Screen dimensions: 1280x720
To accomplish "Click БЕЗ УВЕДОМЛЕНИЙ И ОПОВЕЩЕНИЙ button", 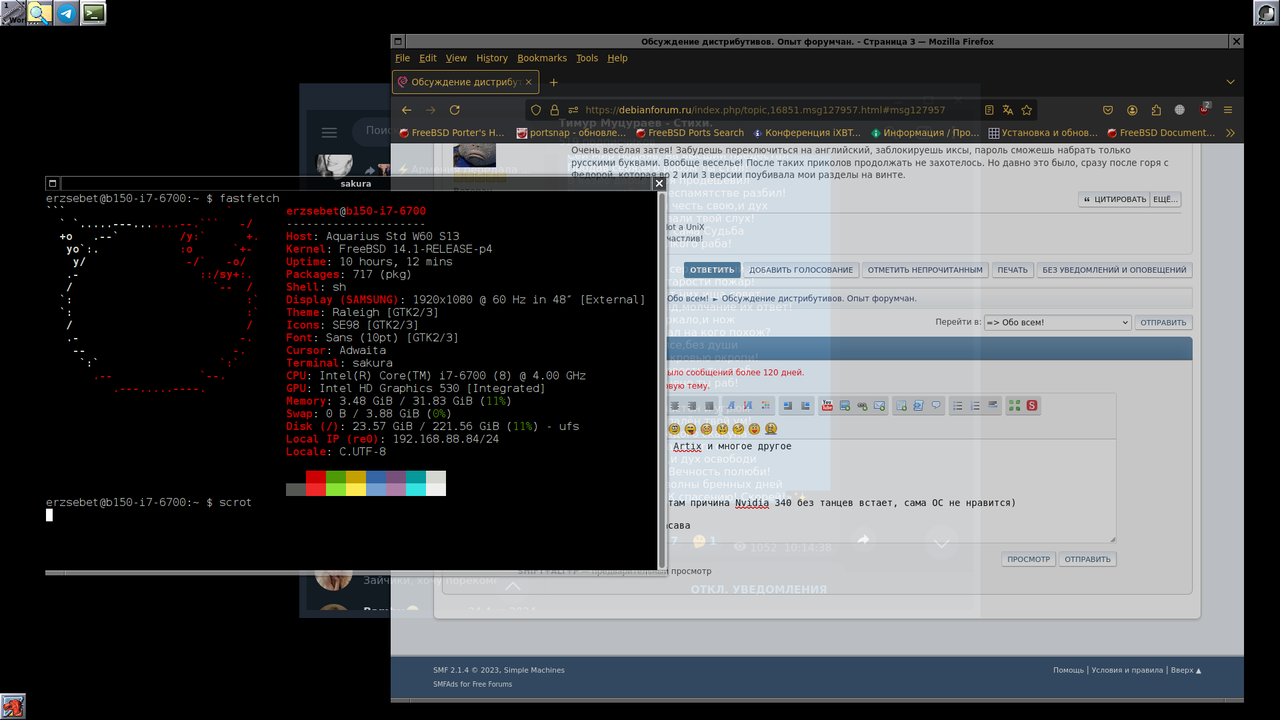I will pos(1115,270).
